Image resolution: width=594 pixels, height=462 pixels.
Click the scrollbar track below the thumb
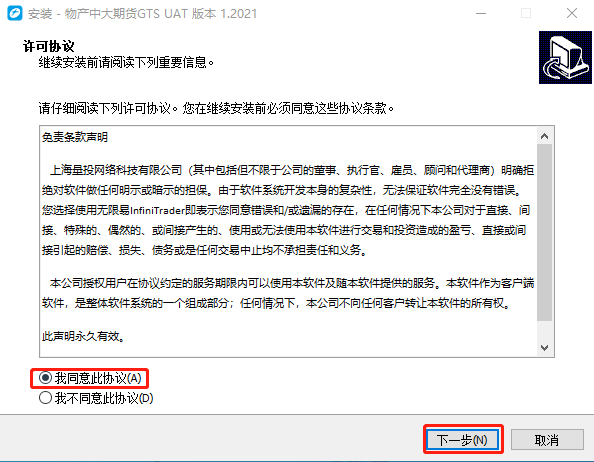(x=545, y=330)
